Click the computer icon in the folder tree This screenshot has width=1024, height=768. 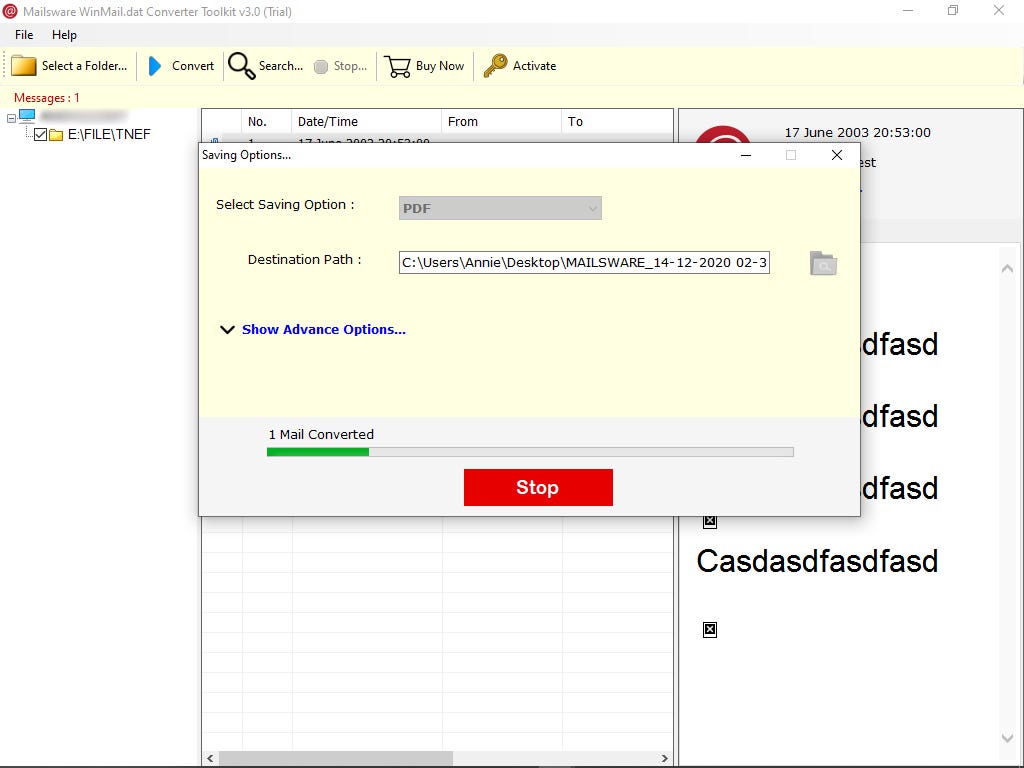[27, 116]
